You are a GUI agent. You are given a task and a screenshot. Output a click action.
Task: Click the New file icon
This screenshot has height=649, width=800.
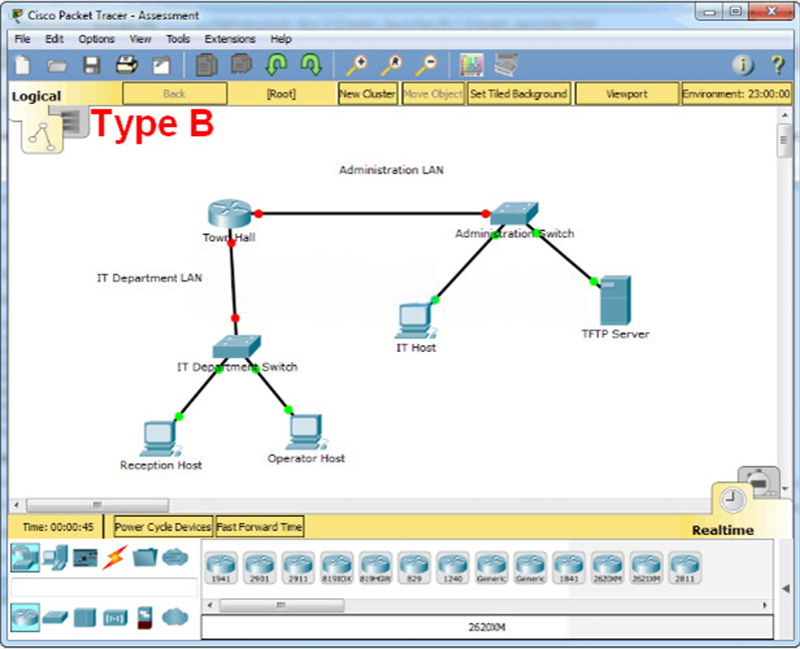22,65
